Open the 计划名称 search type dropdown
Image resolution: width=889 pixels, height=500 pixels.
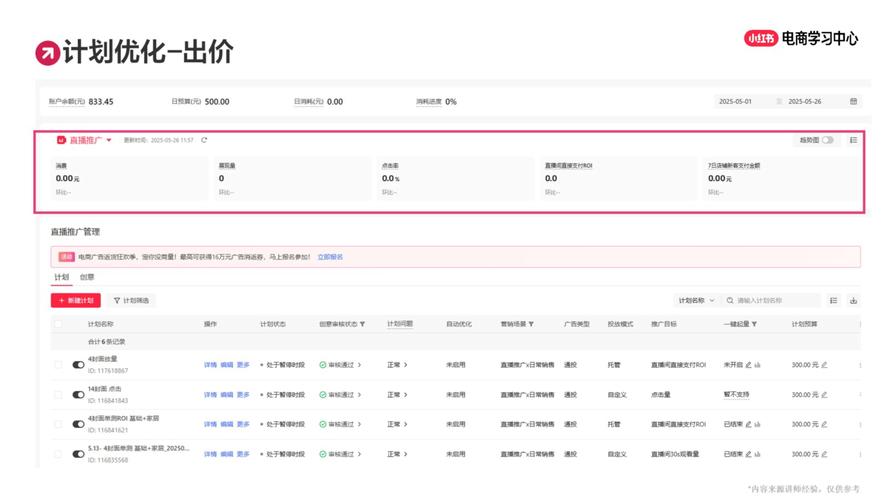[x=697, y=300]
